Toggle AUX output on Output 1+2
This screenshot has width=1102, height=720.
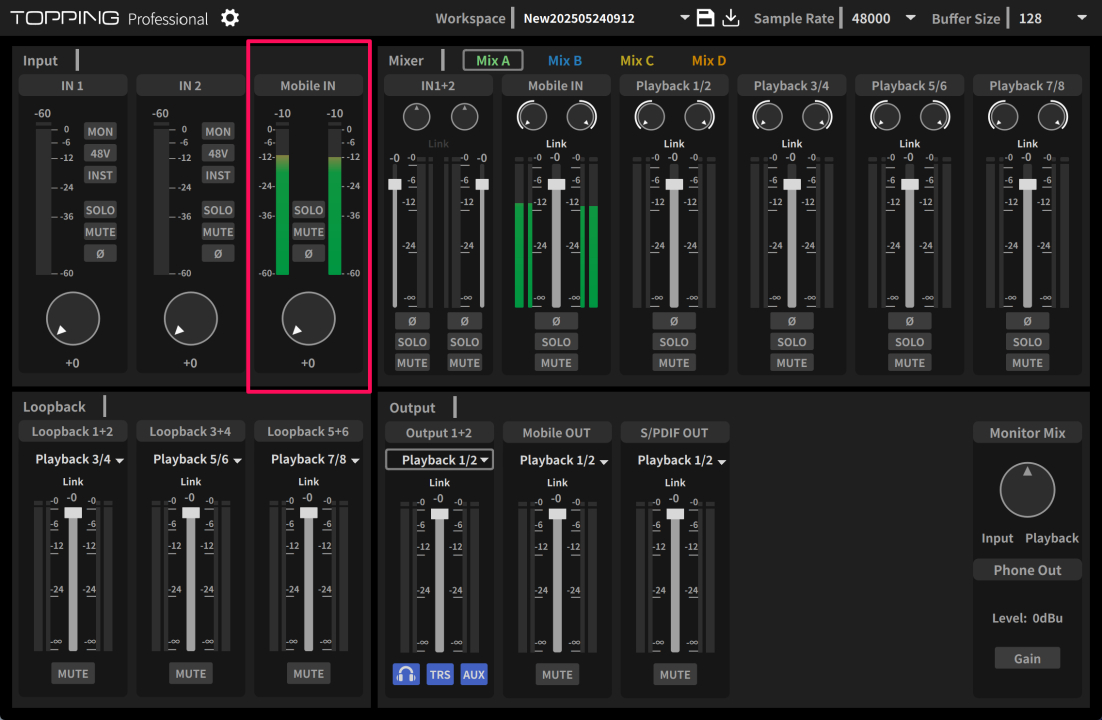(474, 674)
